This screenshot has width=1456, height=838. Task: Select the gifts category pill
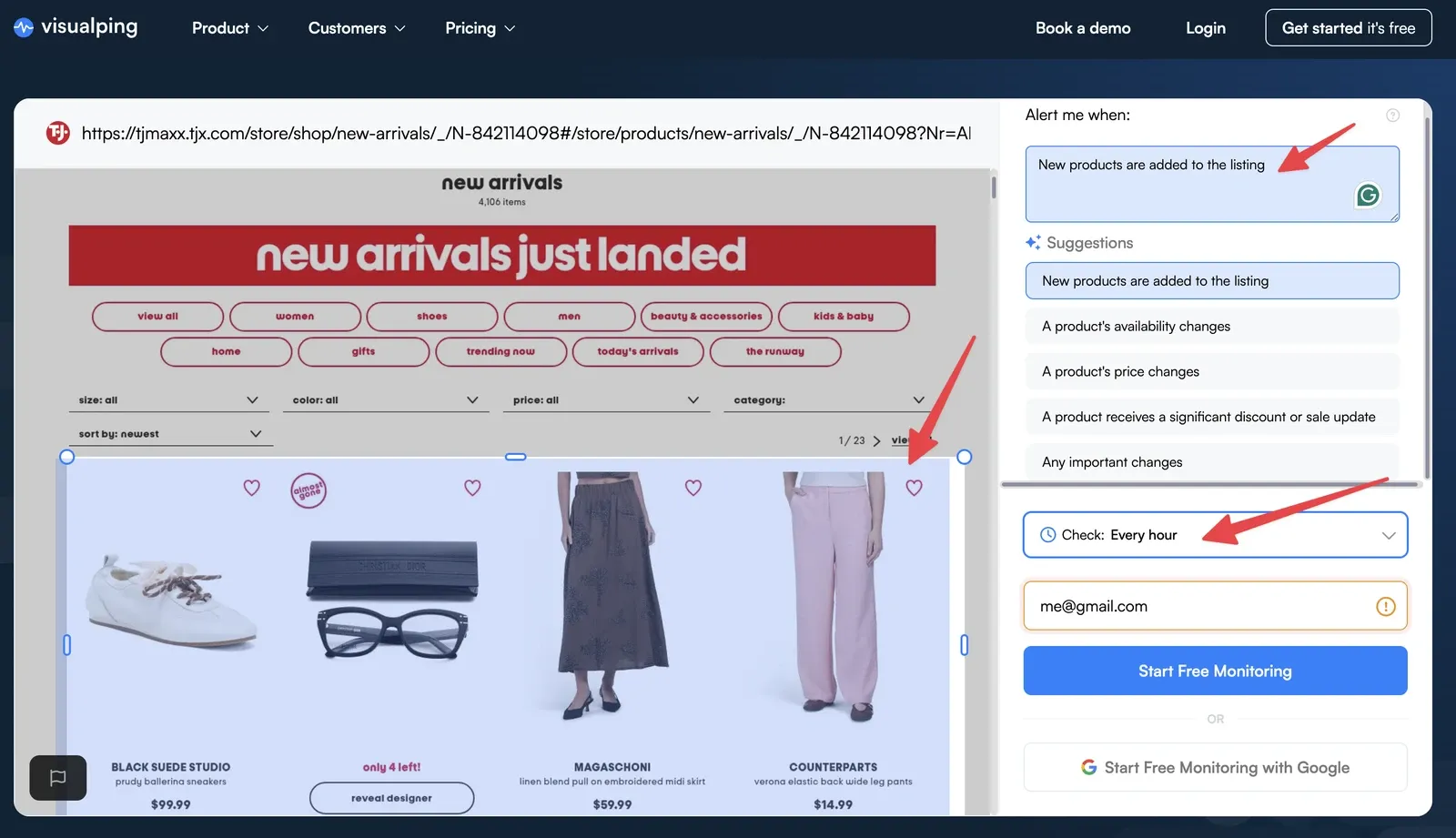coord(363,351)
